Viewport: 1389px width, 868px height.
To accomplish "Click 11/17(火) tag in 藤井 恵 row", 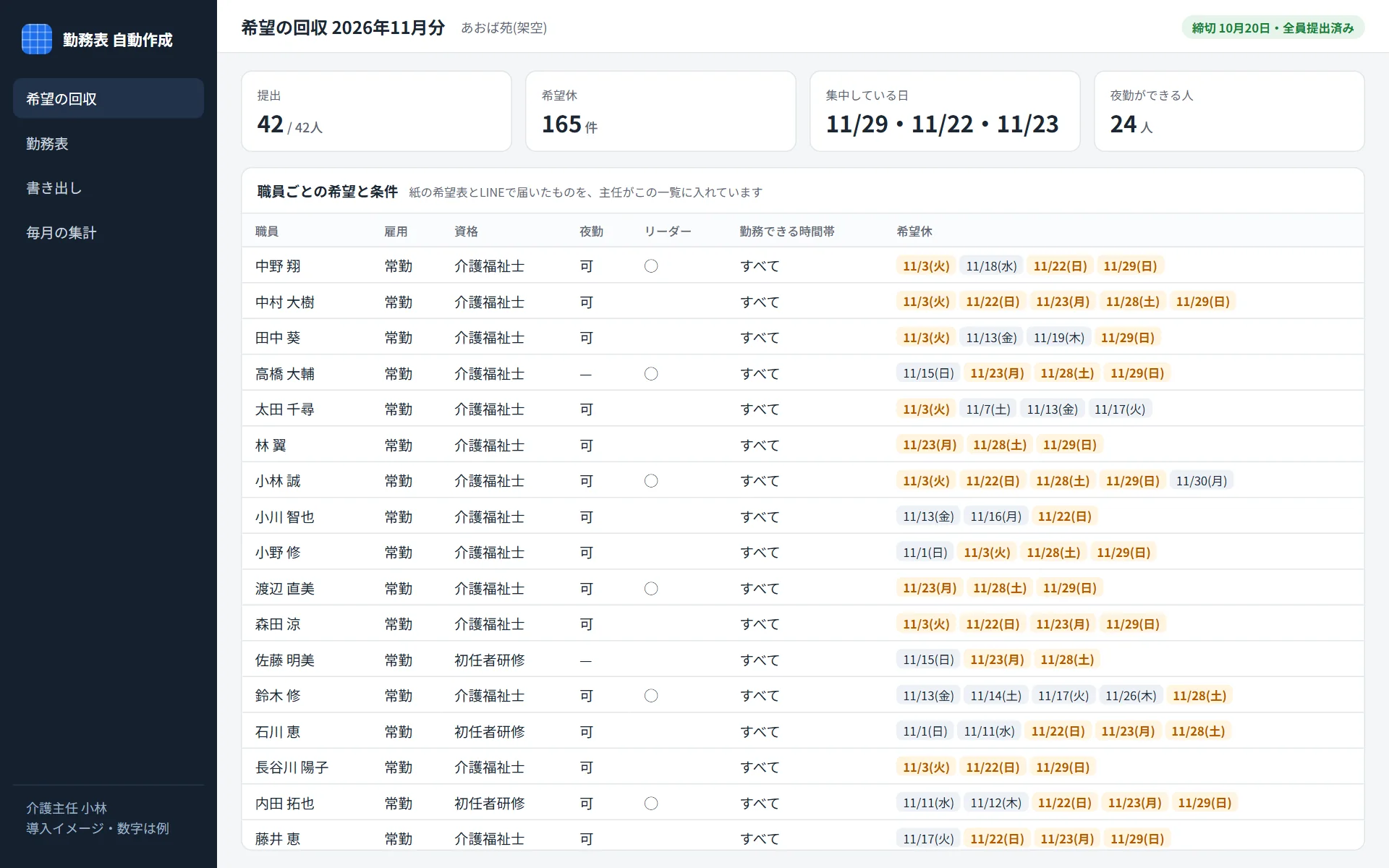I will click(928, 839).
